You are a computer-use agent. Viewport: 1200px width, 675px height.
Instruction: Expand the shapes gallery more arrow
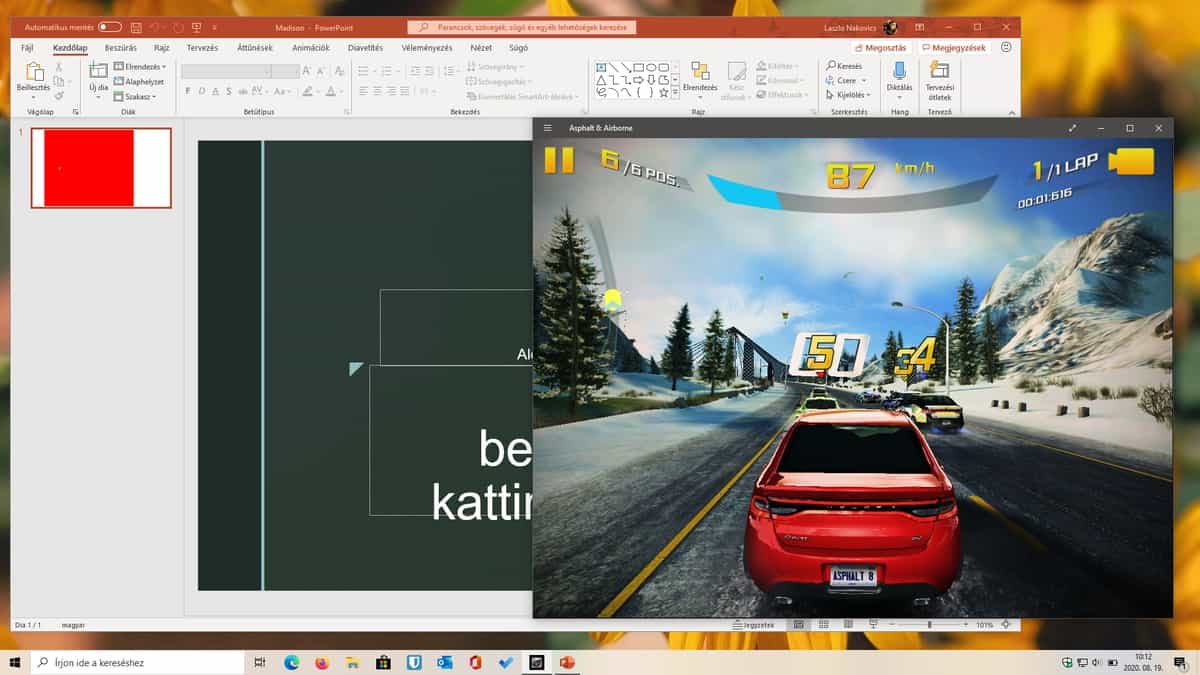point(675,92)
